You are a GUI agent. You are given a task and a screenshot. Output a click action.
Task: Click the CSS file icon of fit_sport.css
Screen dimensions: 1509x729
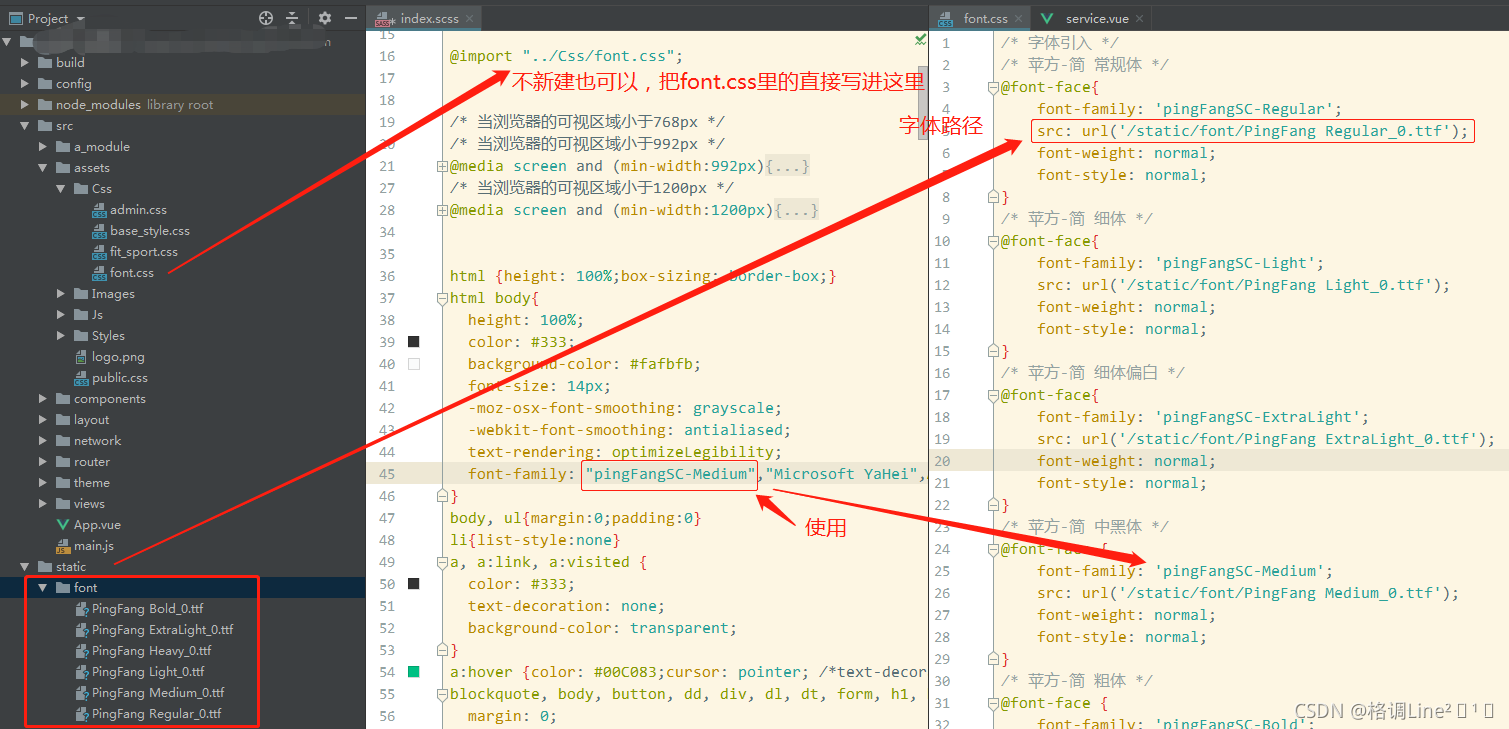pos(99,252)
